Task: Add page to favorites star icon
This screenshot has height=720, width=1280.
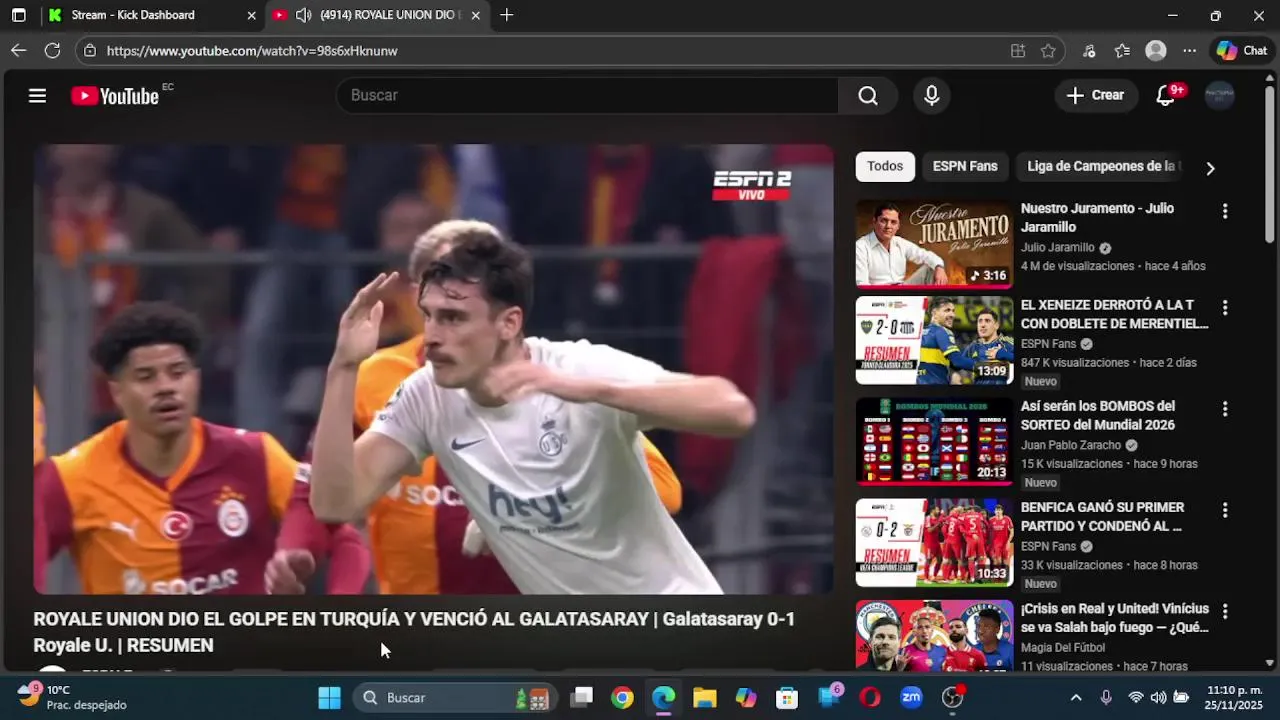Action: [x=1048, y=51]
